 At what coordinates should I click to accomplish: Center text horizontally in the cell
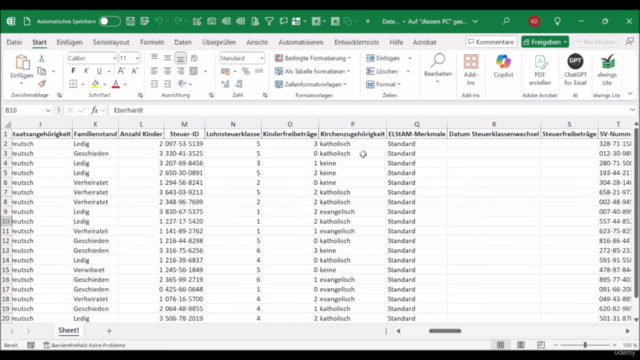(x=167, y=71)
